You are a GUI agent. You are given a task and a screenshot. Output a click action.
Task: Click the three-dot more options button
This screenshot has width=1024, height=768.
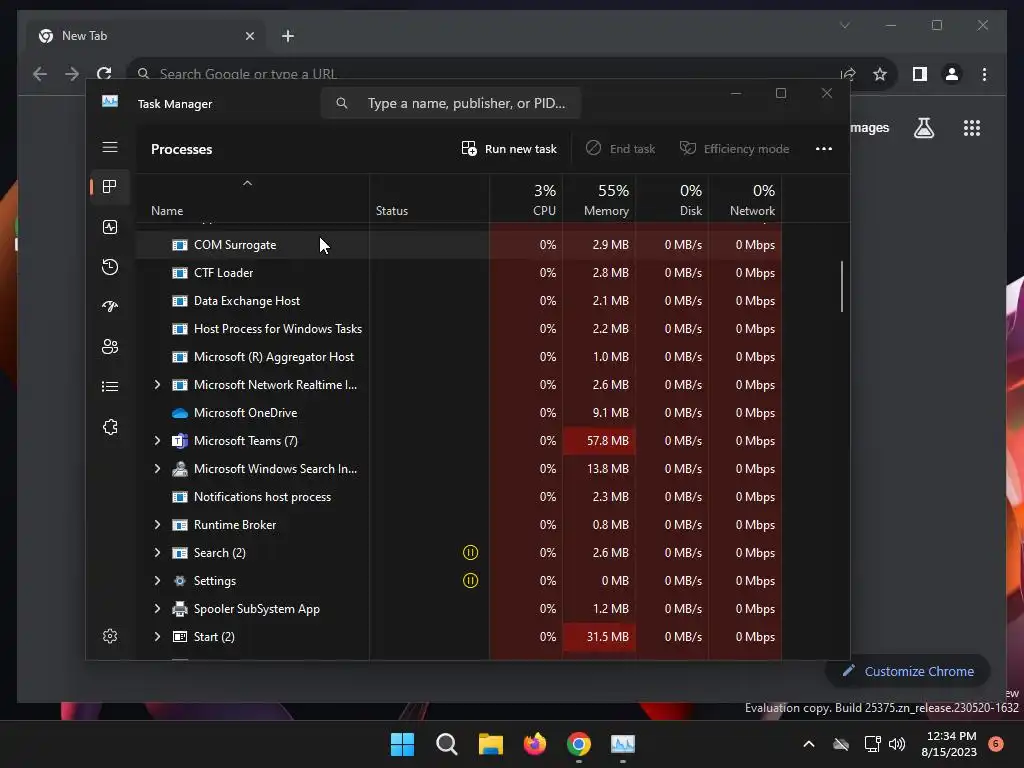coord(824,149)
